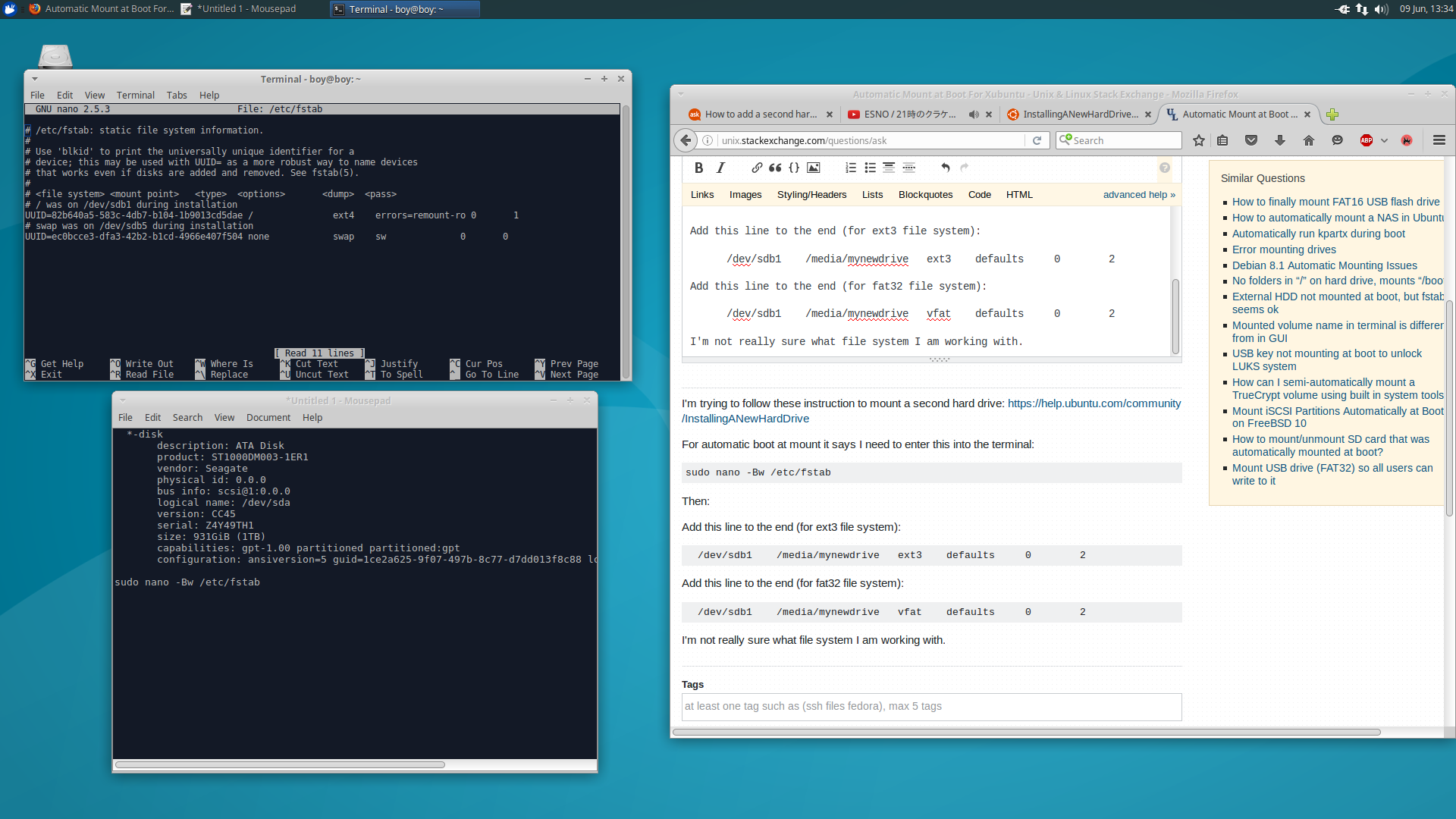Screen dimensions: 1456x819
Task: Show Blockquotes help section
Action: pyautogui.click(x=925, y=195)
